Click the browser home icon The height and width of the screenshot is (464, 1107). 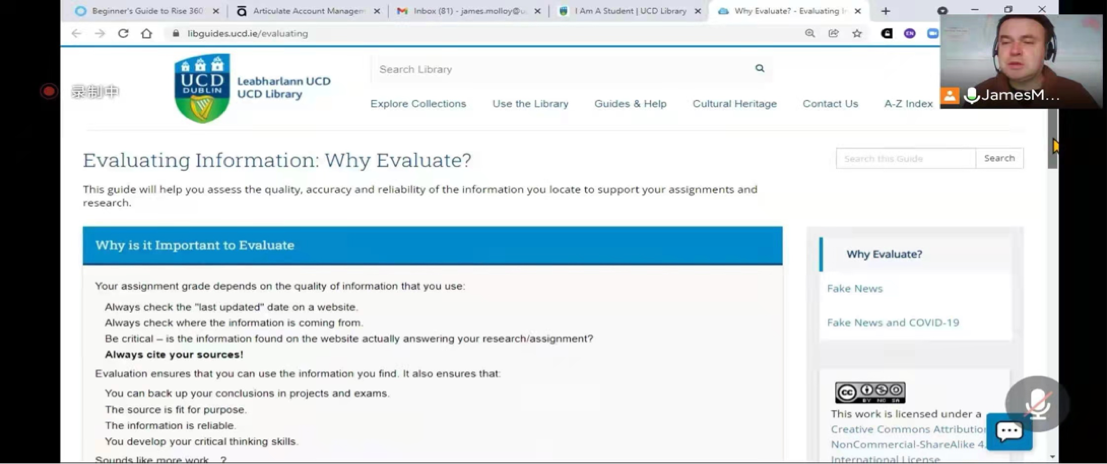click(x=146, y=33)
